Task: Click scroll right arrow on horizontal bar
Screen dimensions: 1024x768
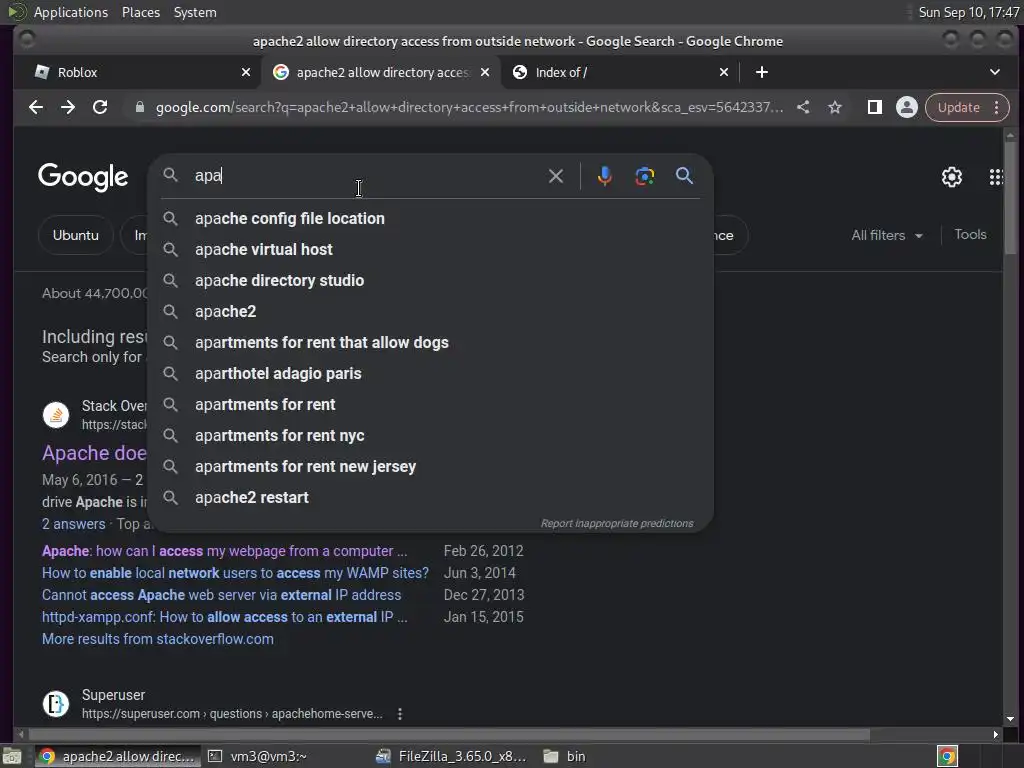Action: pyautogui.click(x=995, y=735)
